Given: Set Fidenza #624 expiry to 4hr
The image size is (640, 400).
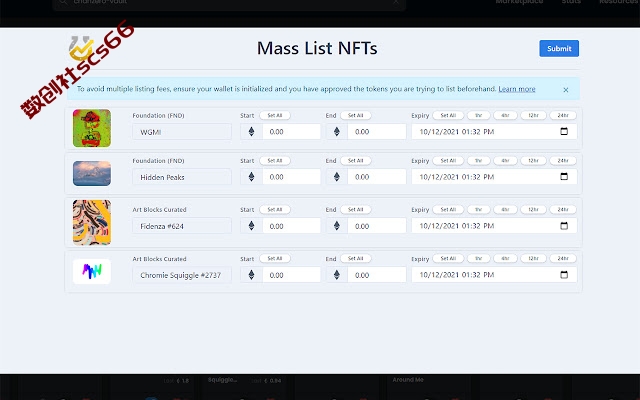Looking at the screenshot, I should point(505,209).
